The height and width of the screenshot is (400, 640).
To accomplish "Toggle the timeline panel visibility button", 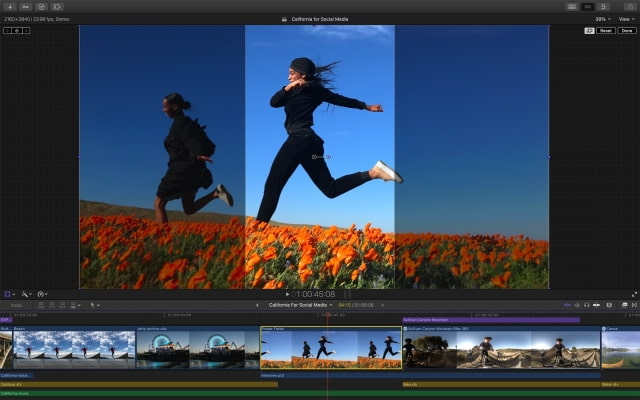I will [587, 6].
